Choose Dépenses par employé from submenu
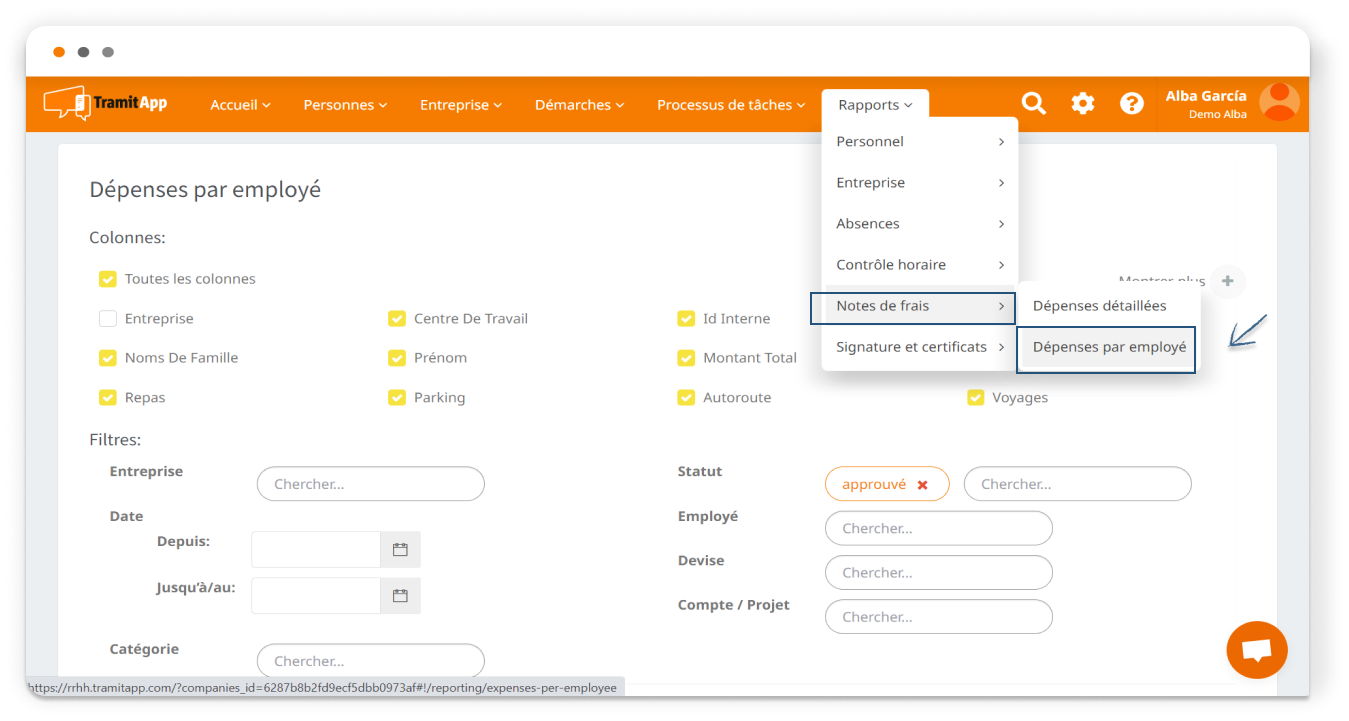 (1109, 348)
